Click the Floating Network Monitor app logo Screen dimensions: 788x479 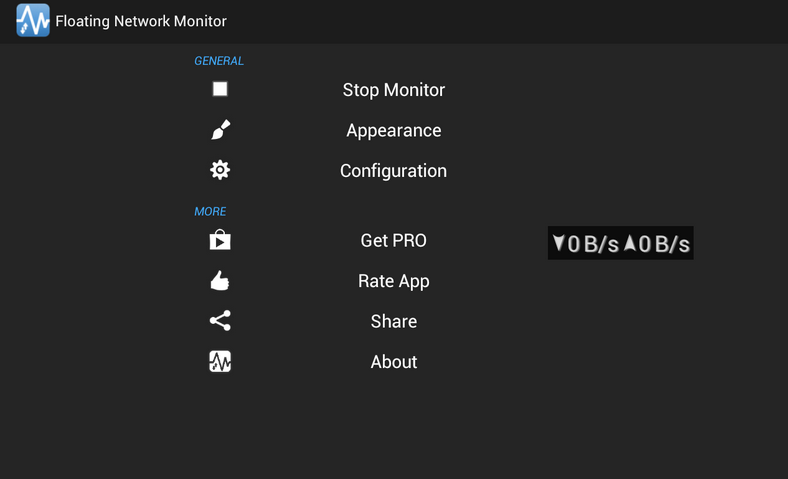point(33,21)
